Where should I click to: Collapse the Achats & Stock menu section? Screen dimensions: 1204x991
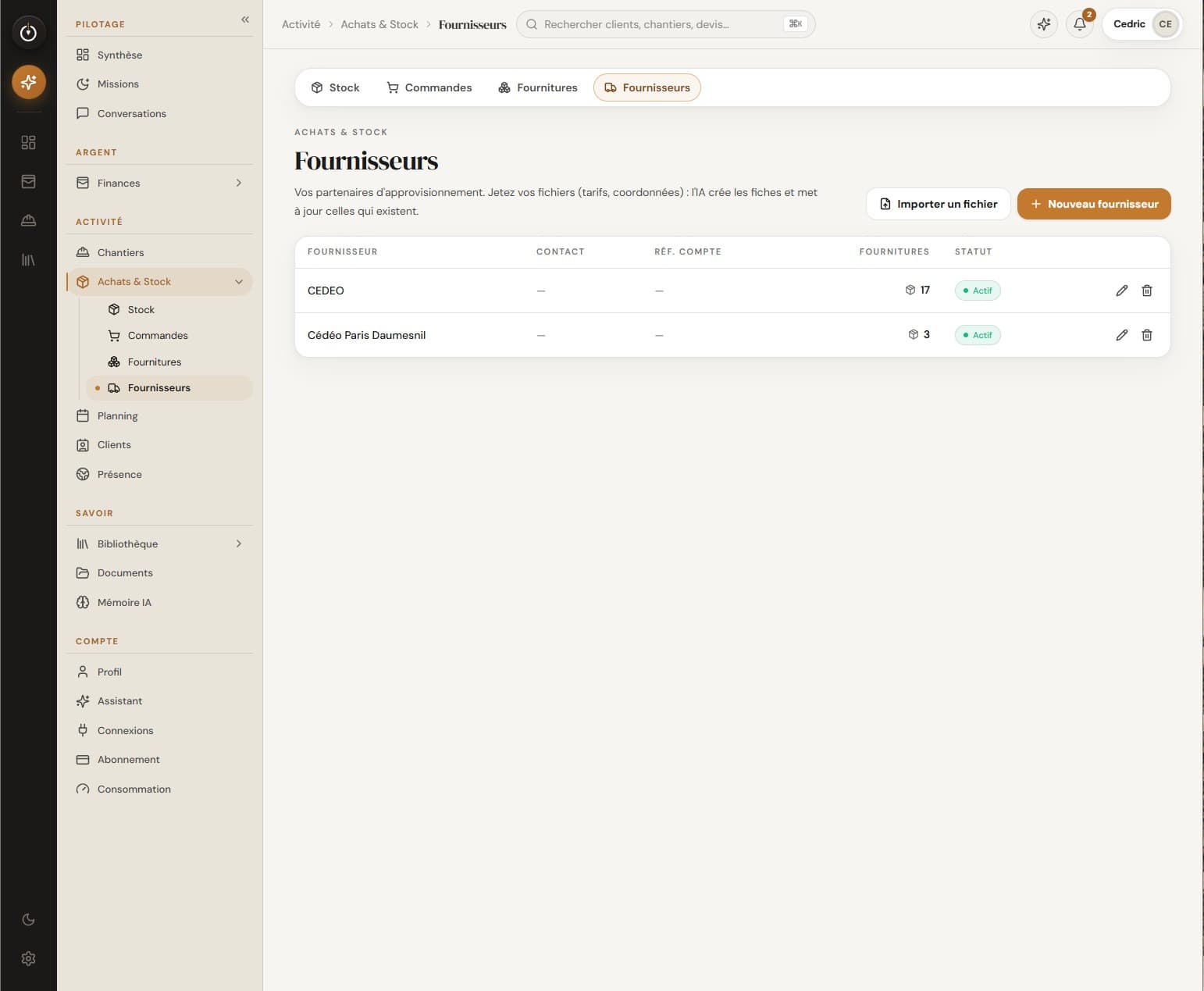[239, 282]
